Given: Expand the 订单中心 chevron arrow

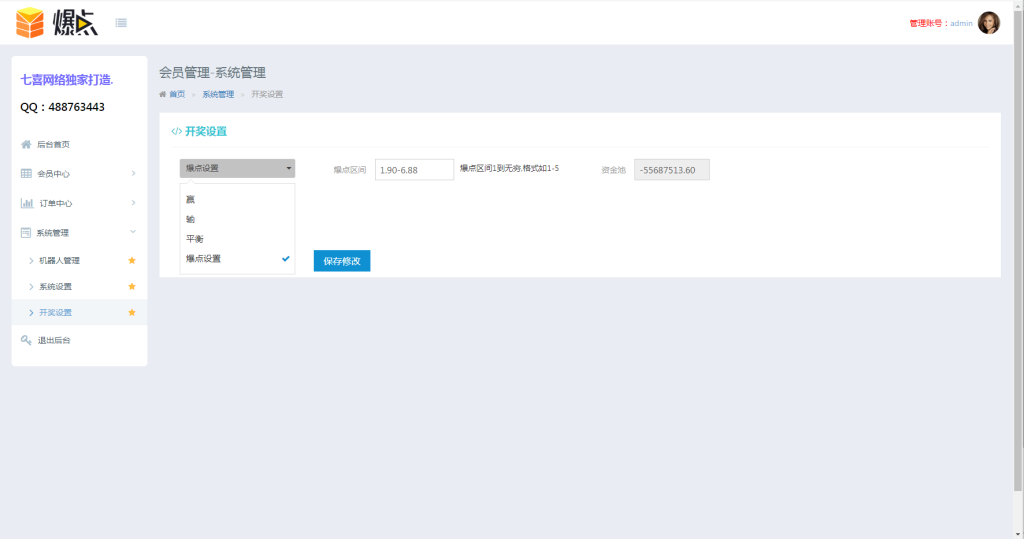Looking at the screenshot, I should point(133,203).
